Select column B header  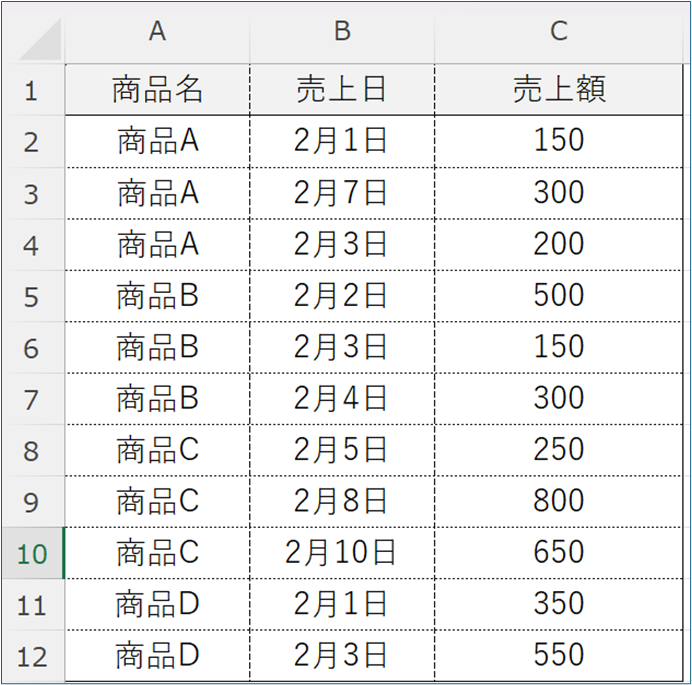click(x=342, y=32)
